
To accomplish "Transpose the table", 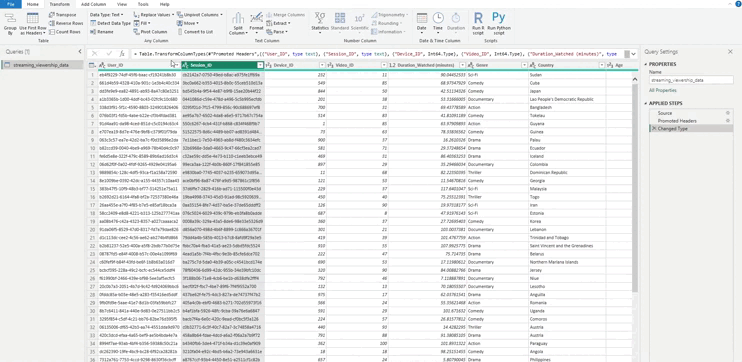I will (62, 15).
